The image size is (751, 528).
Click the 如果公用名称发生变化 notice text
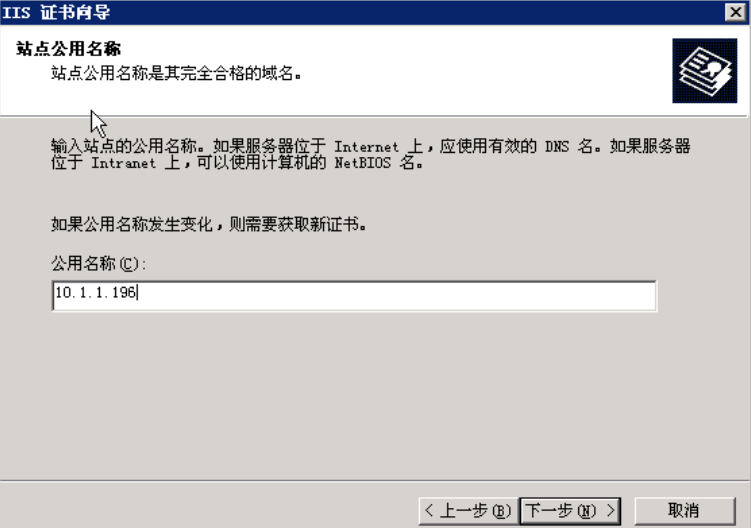pos(131,224)
